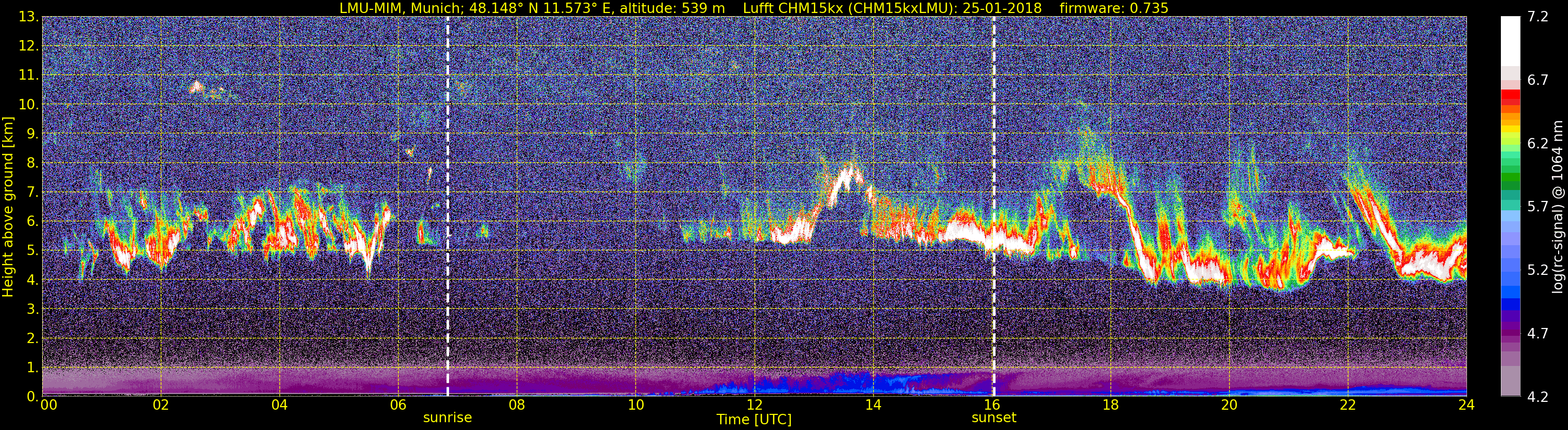Click the 'sunset' label below the time axis
The height and width of the screenshot is (430, 1568).
click(994, 418)
